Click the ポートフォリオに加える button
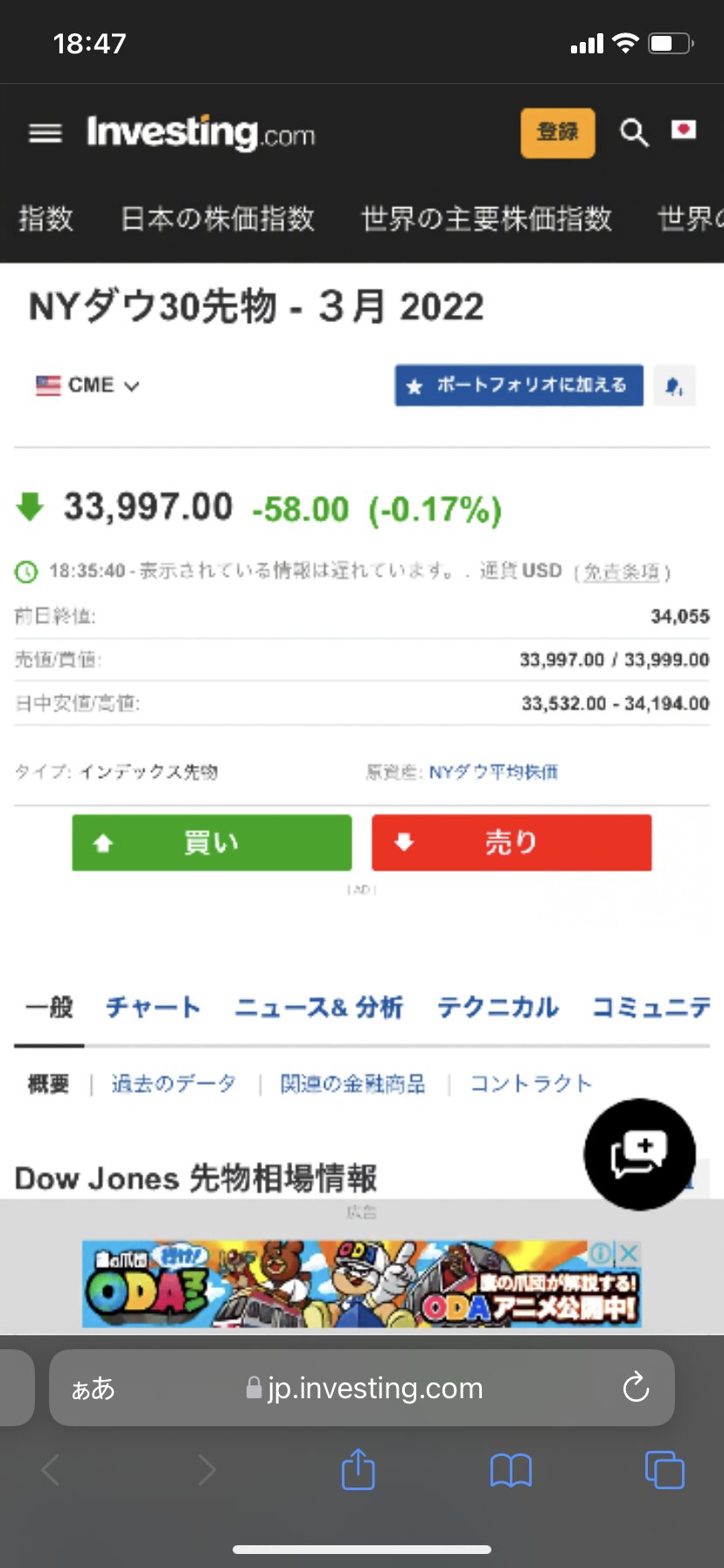This screenshot has height=1568, width=724. point(519,386)
